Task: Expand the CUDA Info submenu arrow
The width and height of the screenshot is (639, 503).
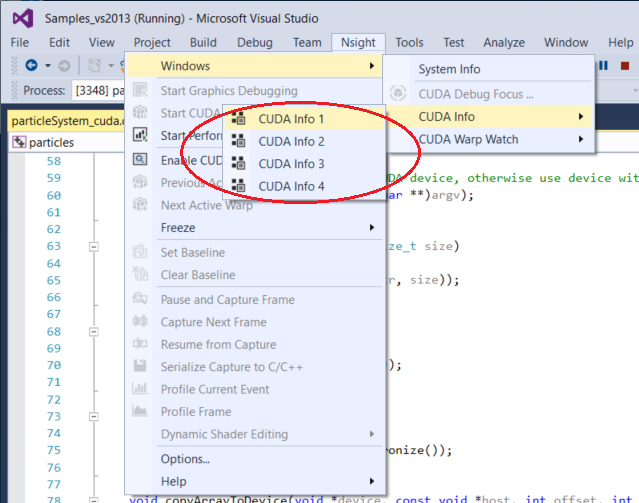Action: pos(581,117)
